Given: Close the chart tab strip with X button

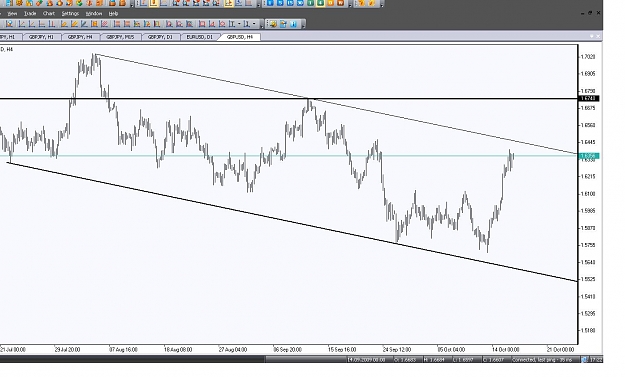Looking at the screenshot, I should pos(598,36).
